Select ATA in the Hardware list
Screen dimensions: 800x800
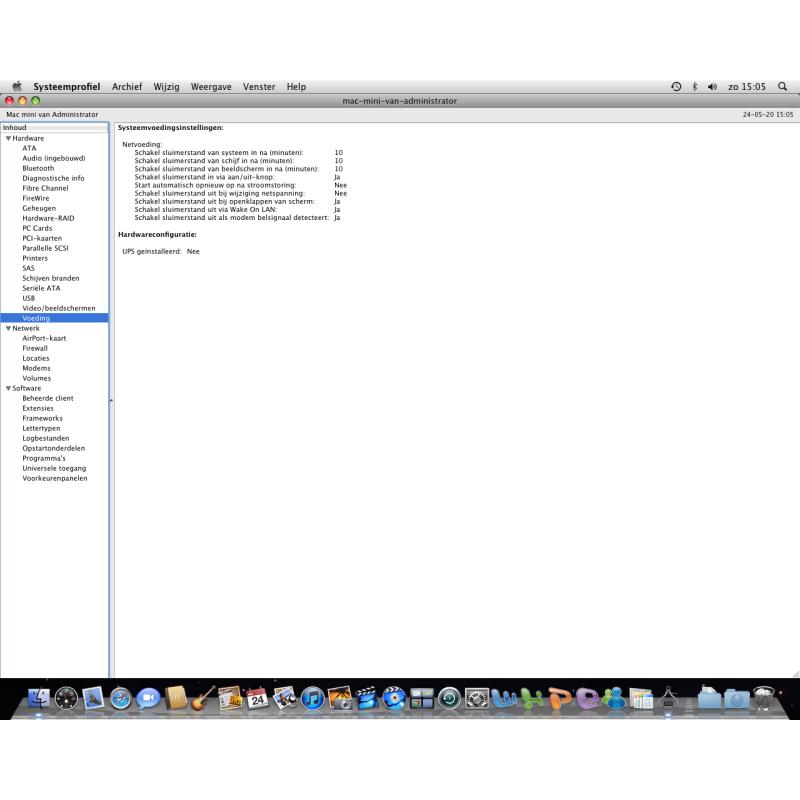[29, 148]
